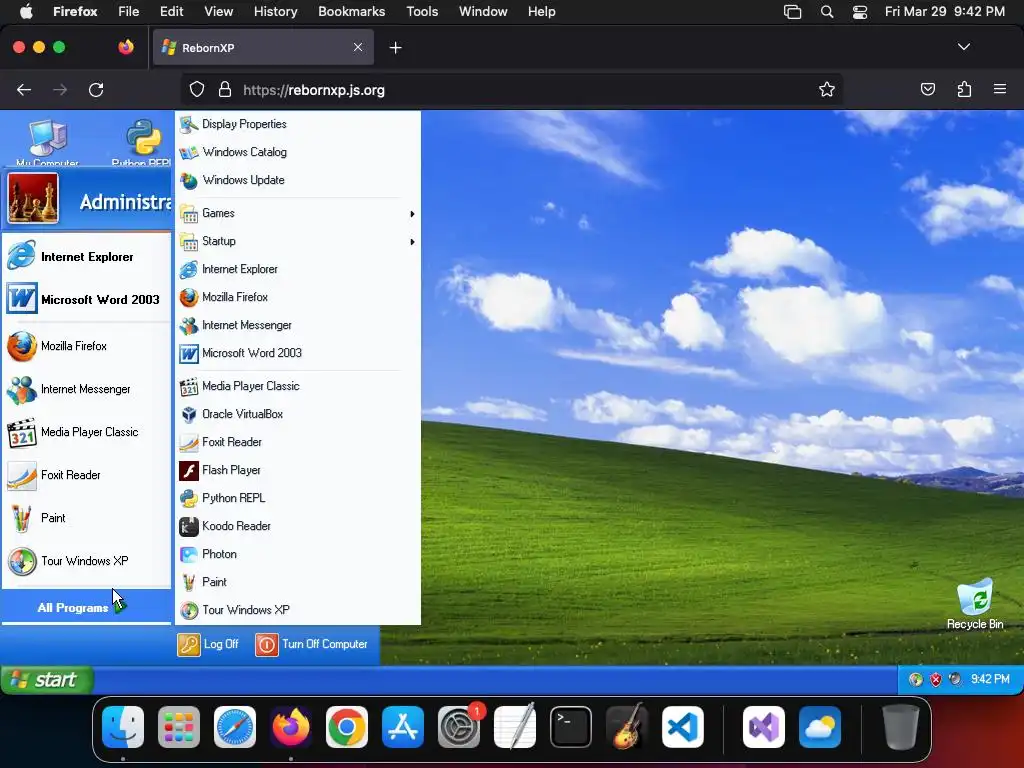Image resolution: width=1024 pixels, height=768 pixels.
Task: View site security padlock details
Action: (x=225, y=89)
